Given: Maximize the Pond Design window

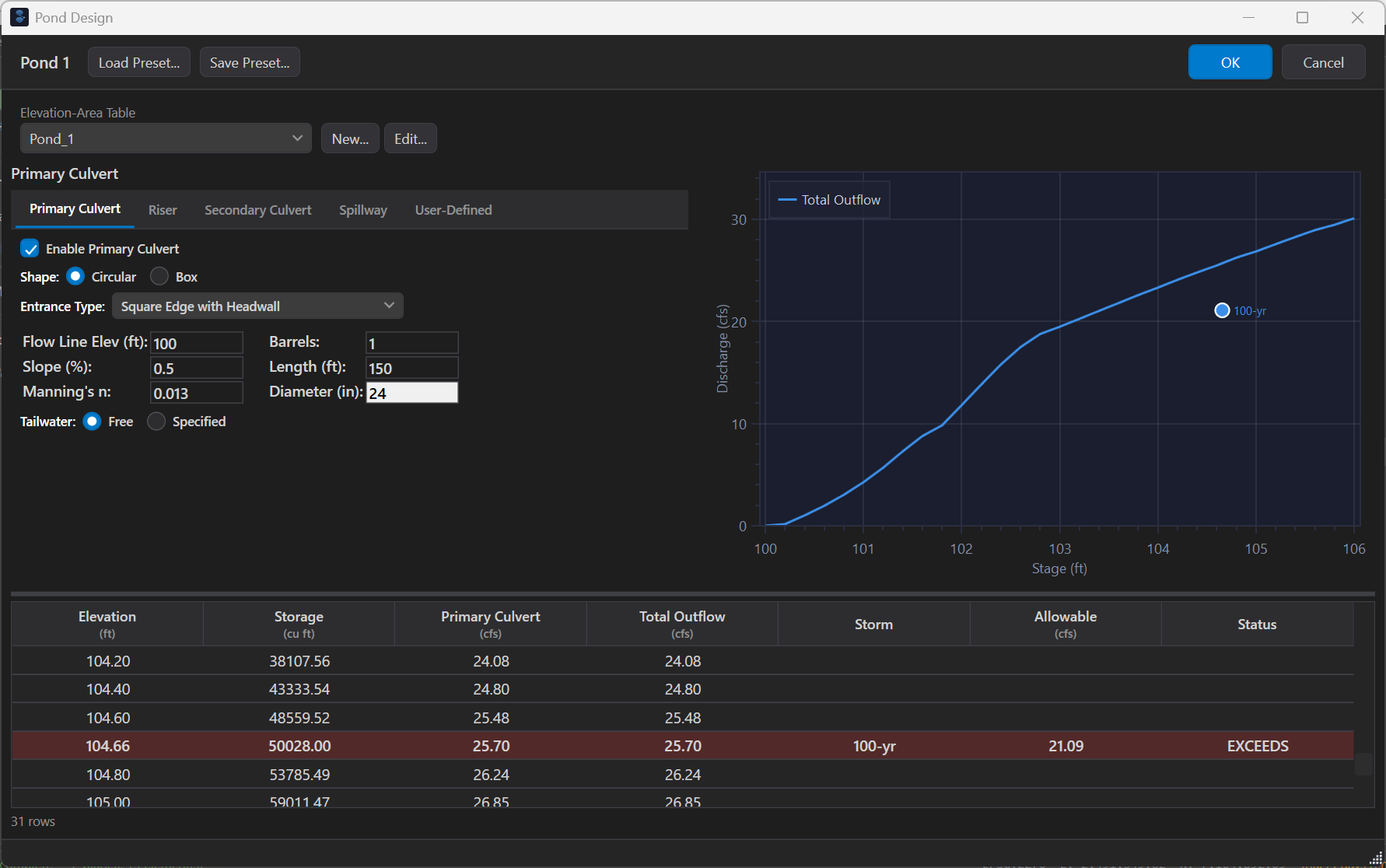Looking at the screenshot, I should click(1302, 17).
